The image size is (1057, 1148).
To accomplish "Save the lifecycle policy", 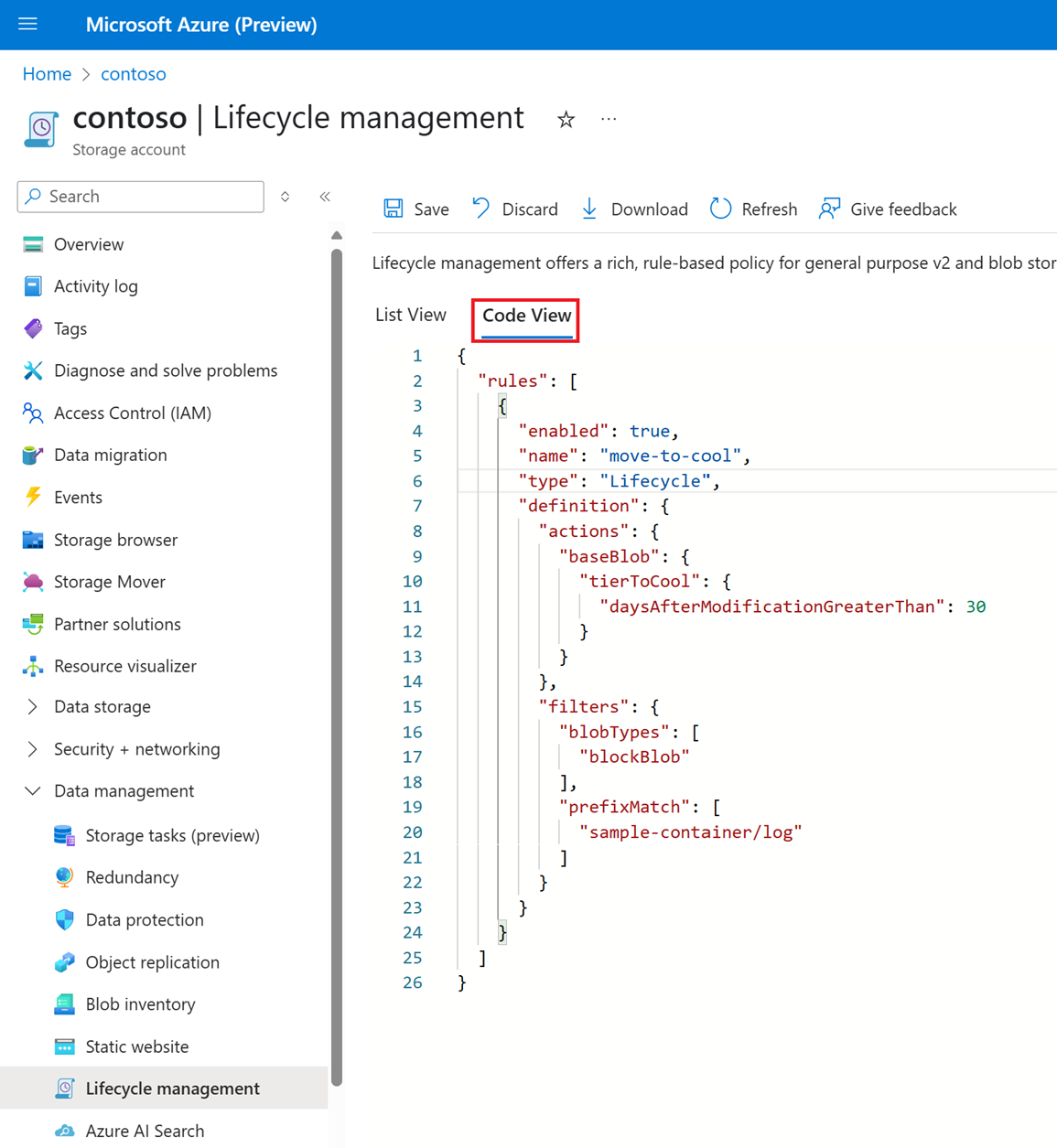I will [x=415, y=209].
